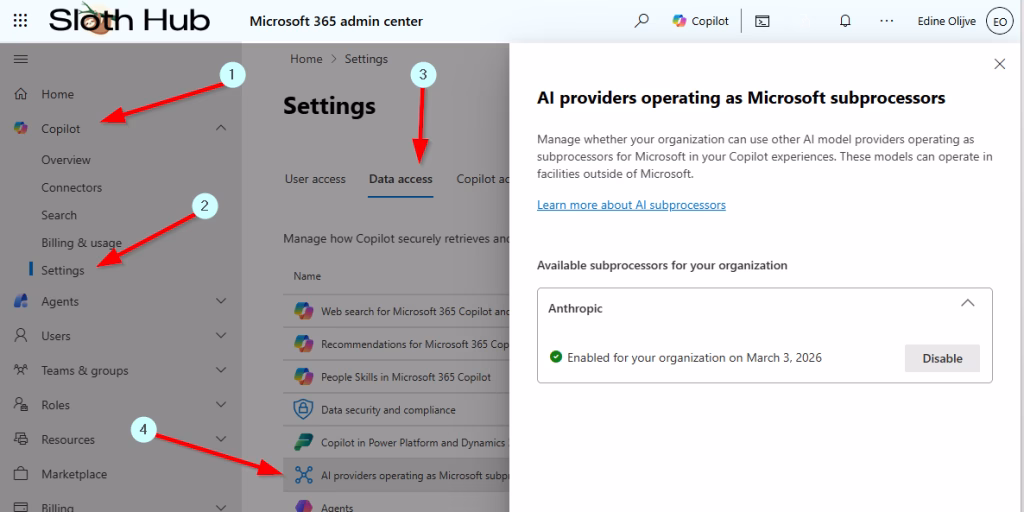Open the EO account avatar

[1000, 21]
